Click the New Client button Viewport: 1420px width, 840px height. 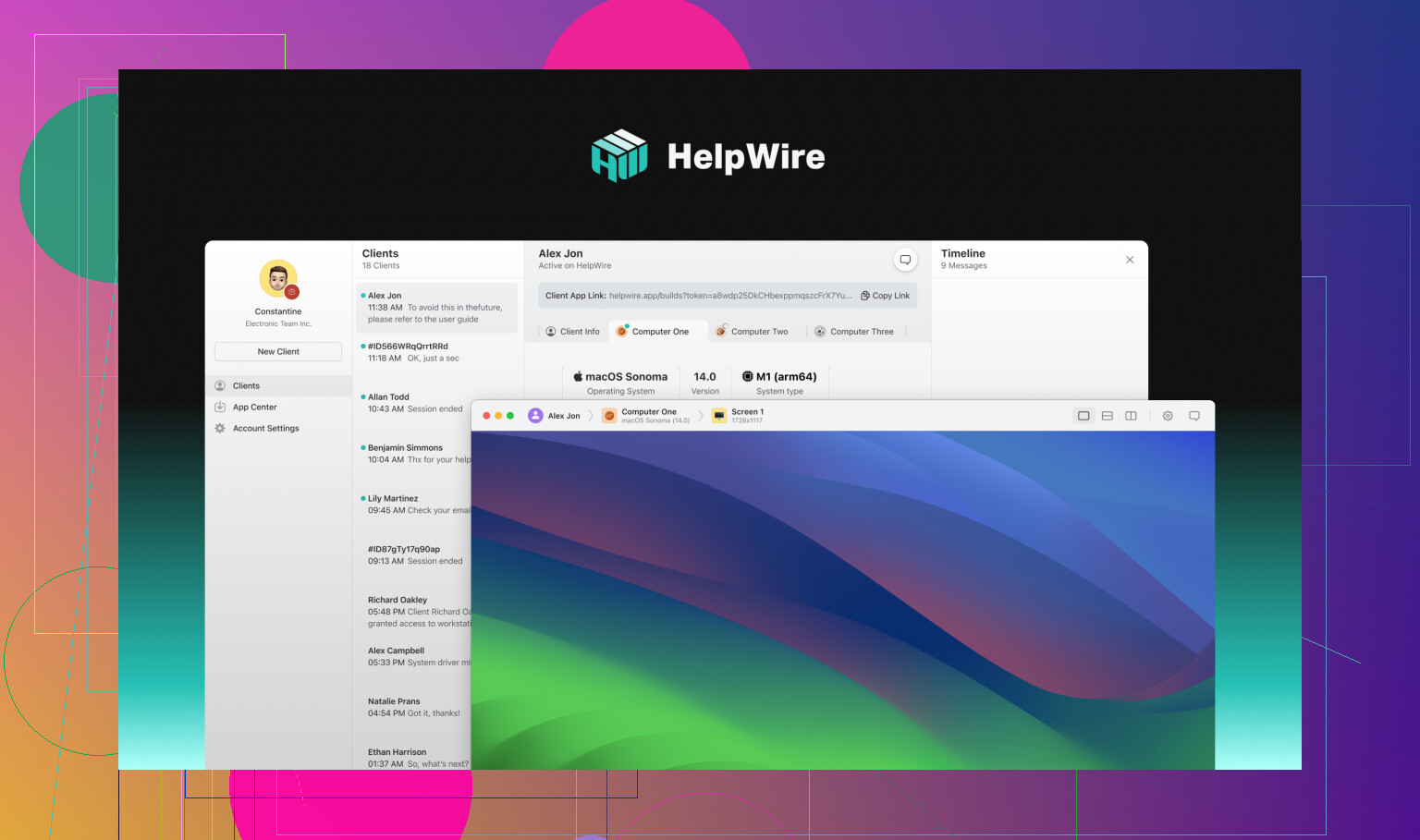(x=278, y=352)
